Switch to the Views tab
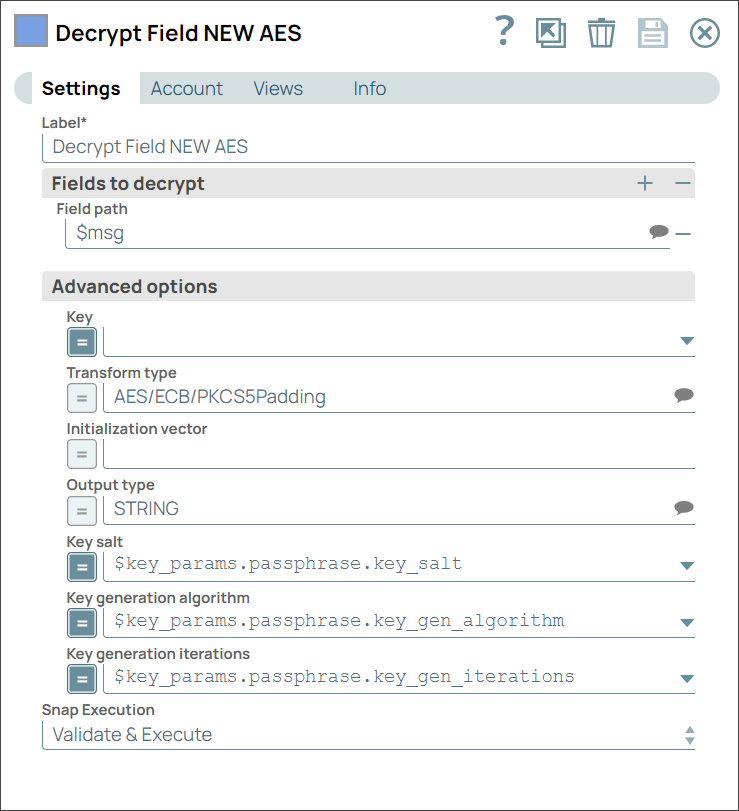Image resolution: width=739 pixels, height=811 pixels. [278, 88]
